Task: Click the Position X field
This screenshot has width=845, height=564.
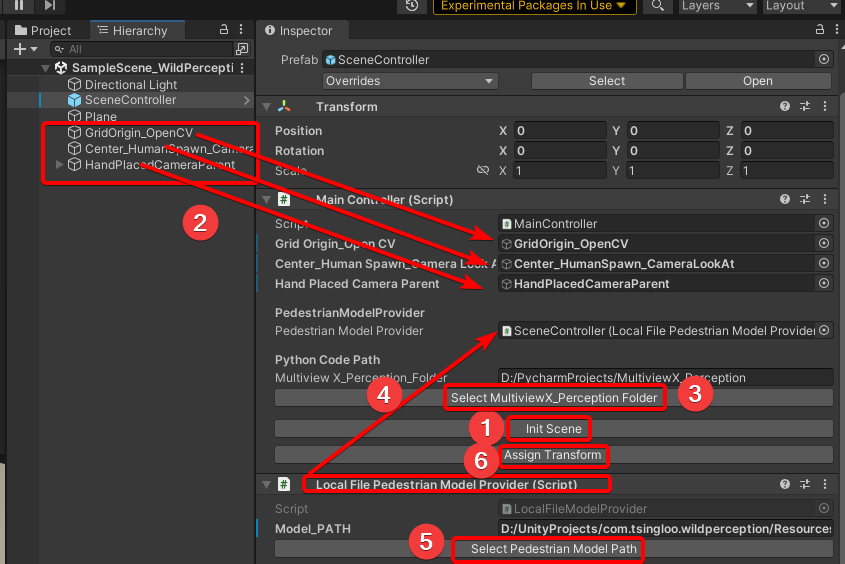Action: [560, 131]
